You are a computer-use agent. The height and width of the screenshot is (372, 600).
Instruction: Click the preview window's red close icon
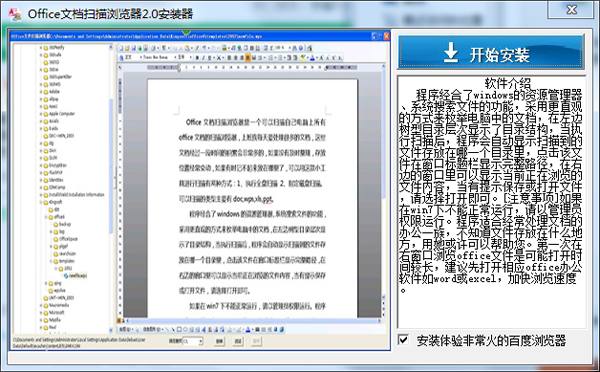click(386, 36)
